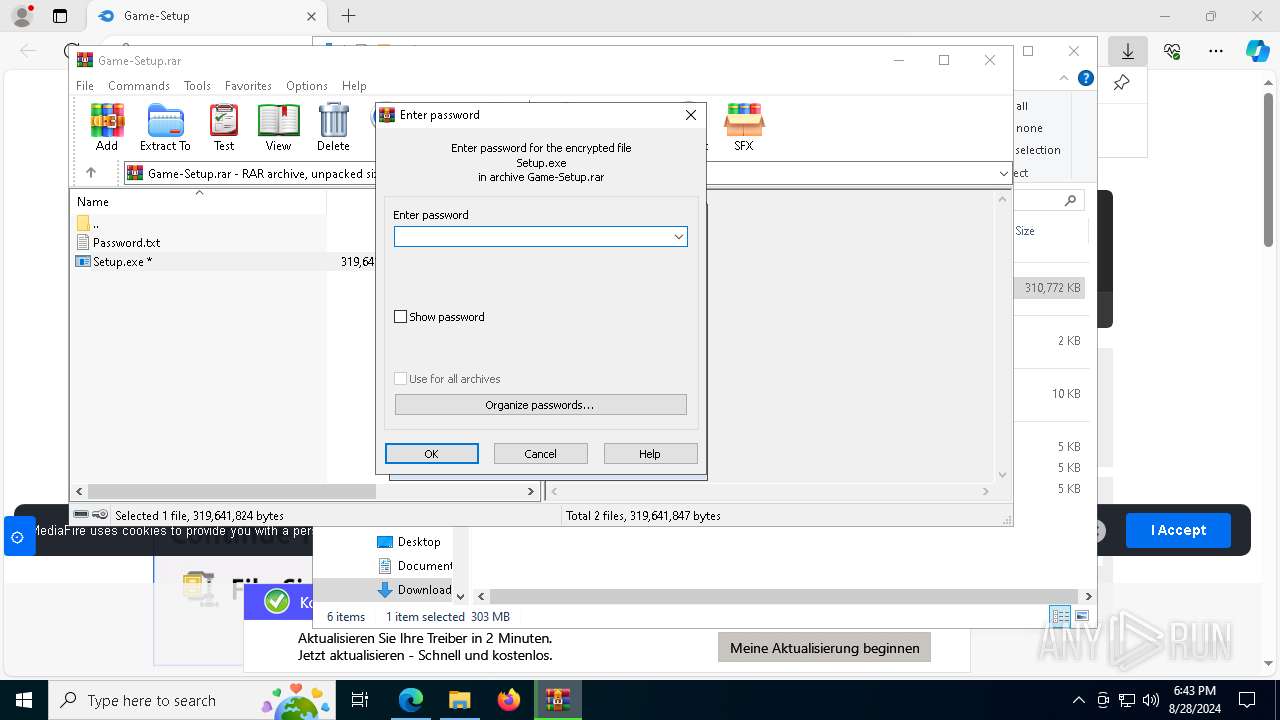1280x720 pixels.
Task: Click Meine Aktualisierung beginnen button
Action: coord(825,648)
